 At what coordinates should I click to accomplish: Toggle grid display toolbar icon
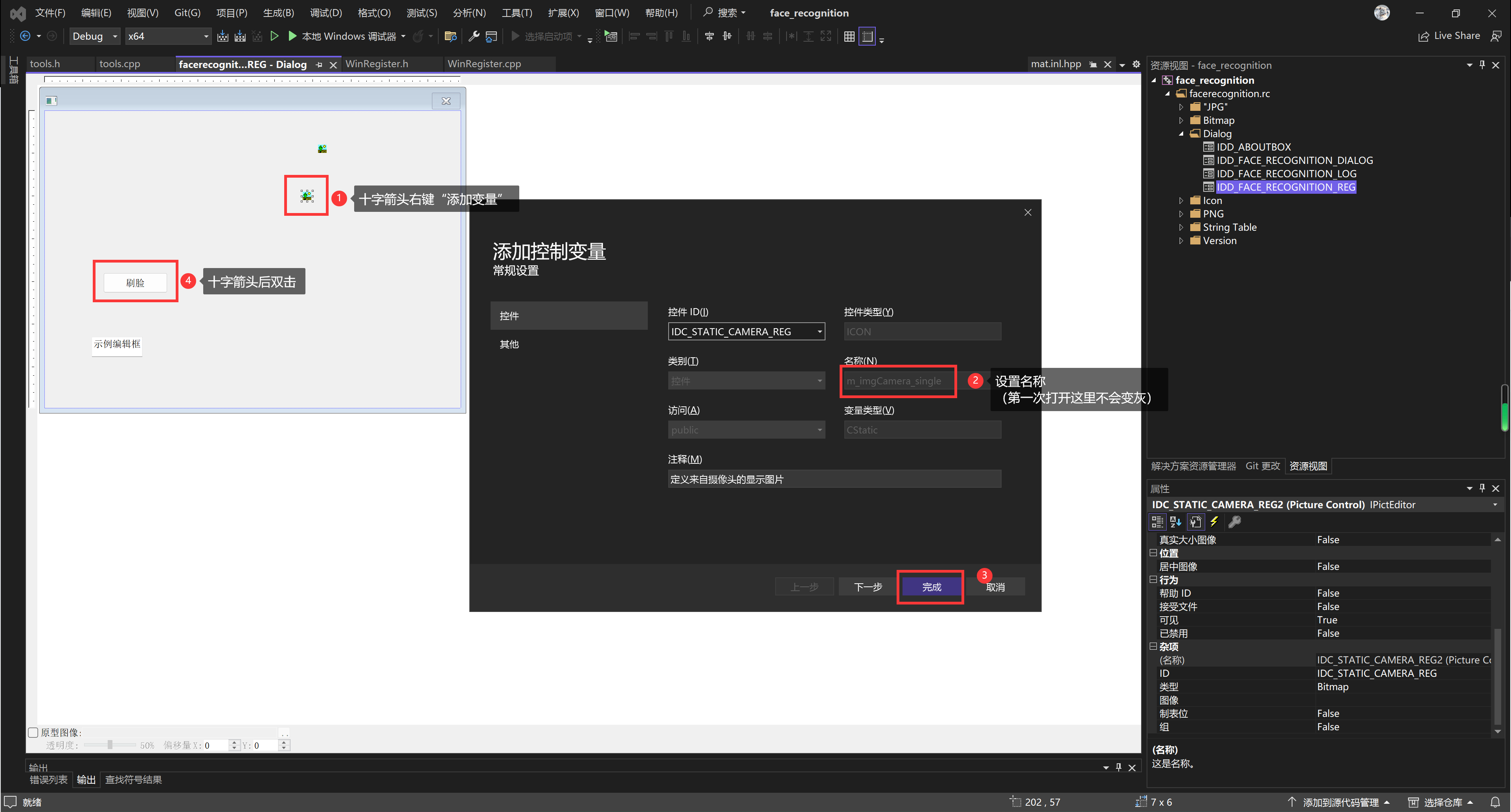[x=849, y=37]
